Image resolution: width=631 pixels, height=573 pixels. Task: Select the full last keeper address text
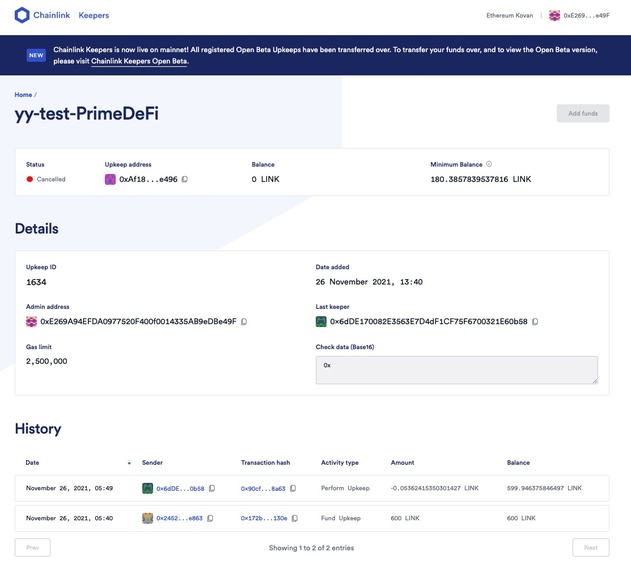[x=429, y=322]
